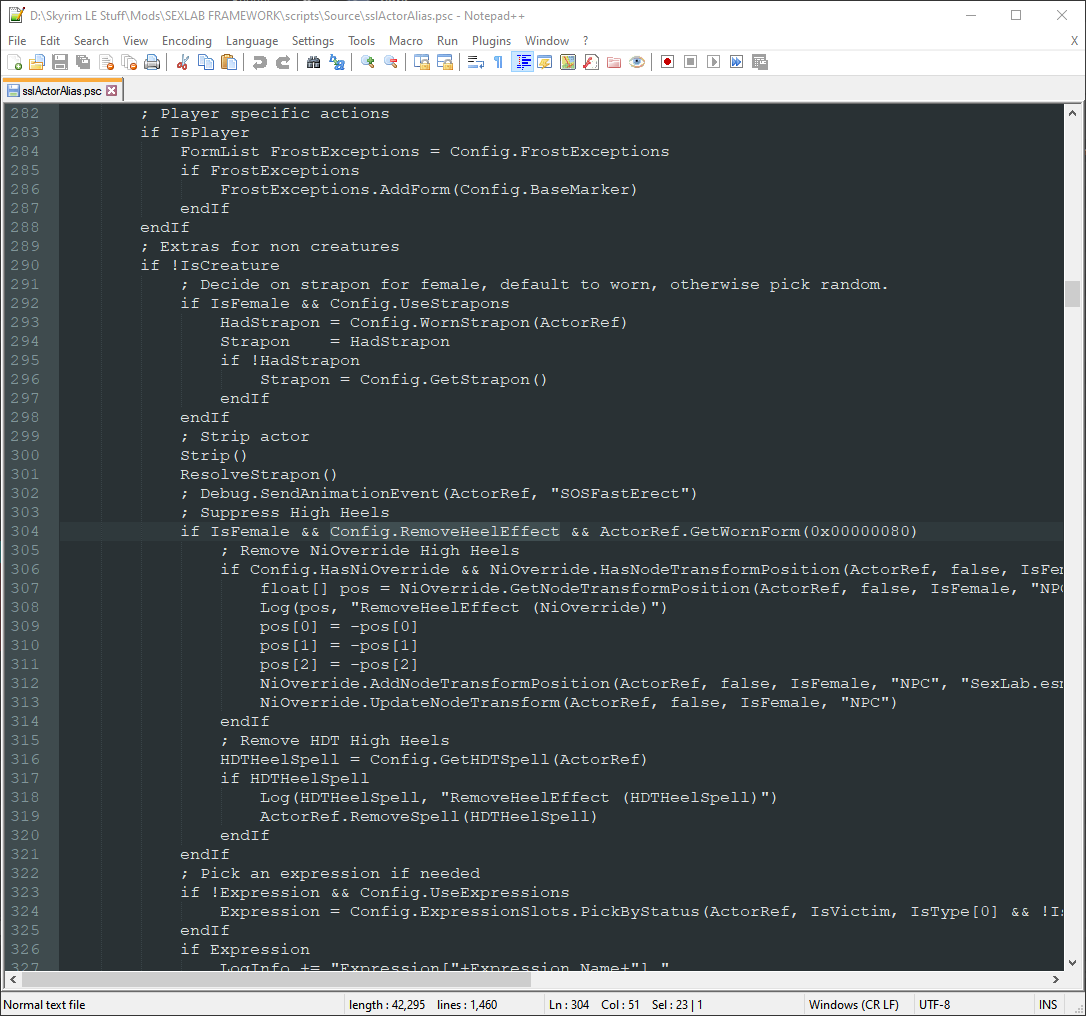Click Windows (CR LF) in status bar
This screenshot has height=1016, width=1086.
click(854, 1004)
